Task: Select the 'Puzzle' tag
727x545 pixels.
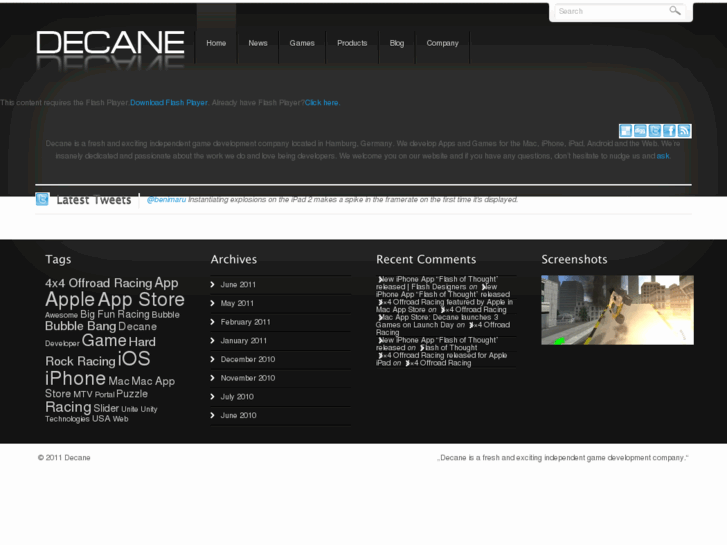Action: point(132,394)
